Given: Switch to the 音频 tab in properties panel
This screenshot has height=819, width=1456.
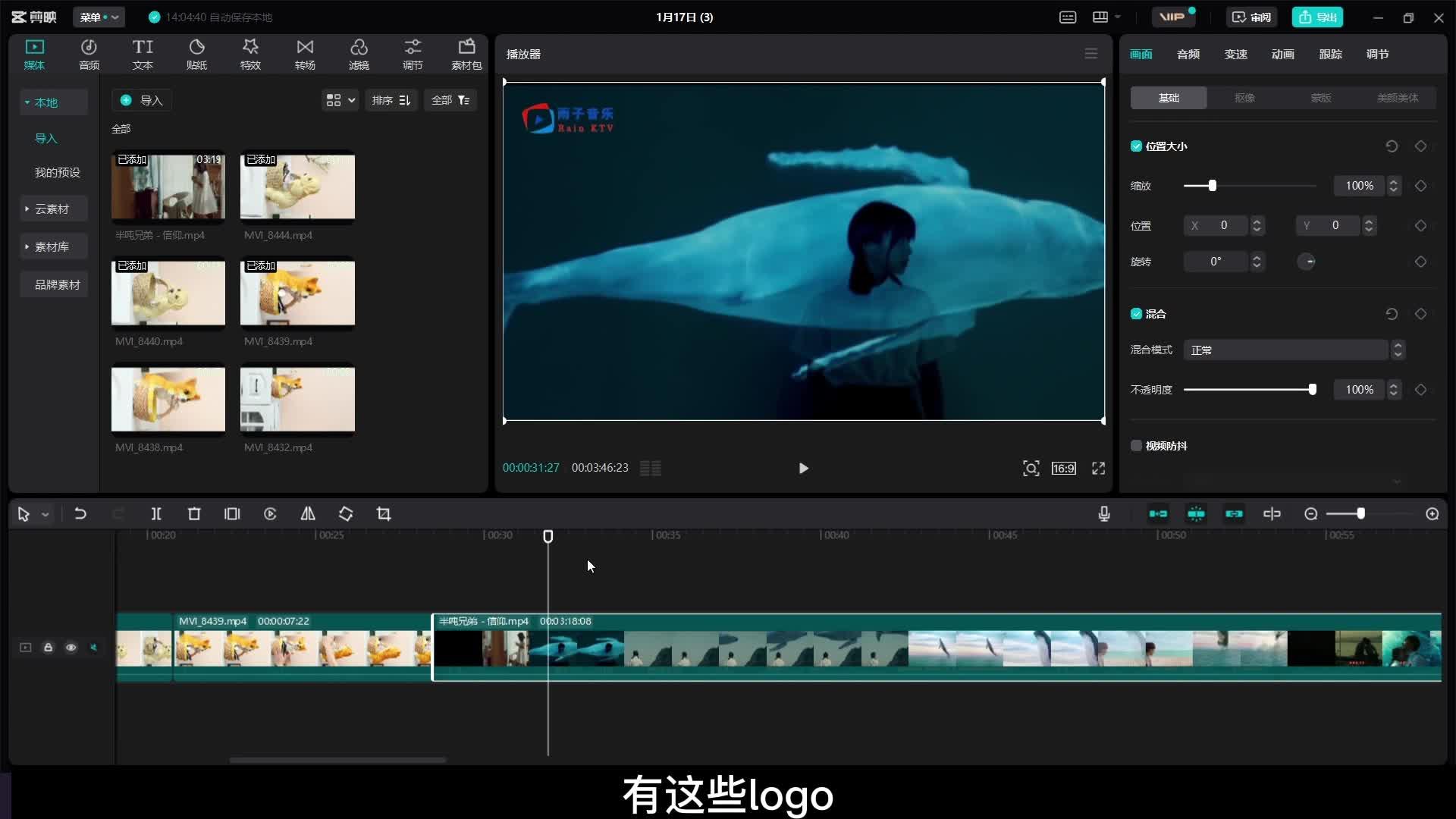Looking at the screenshot, I should pos(1188,55).
